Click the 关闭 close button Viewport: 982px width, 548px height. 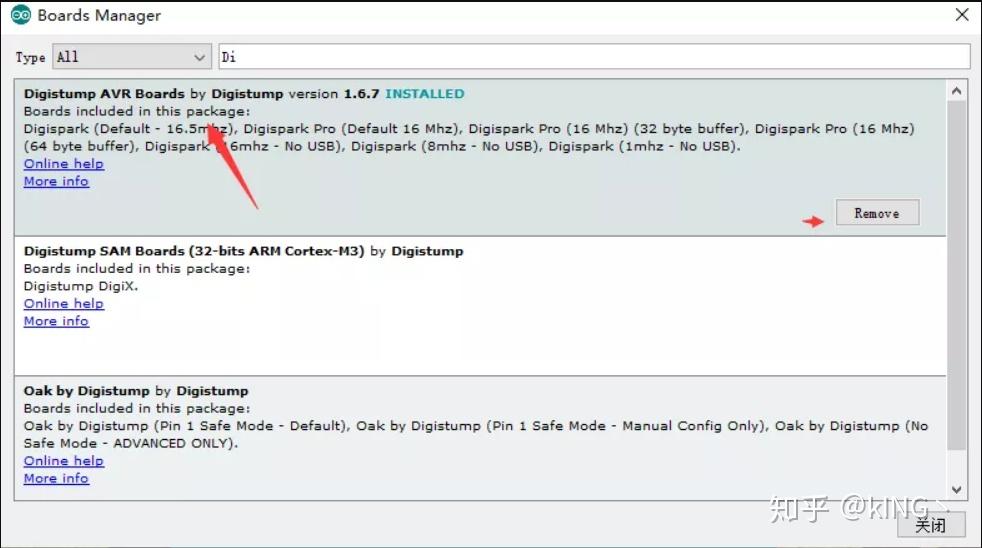[x=931, y=525]
